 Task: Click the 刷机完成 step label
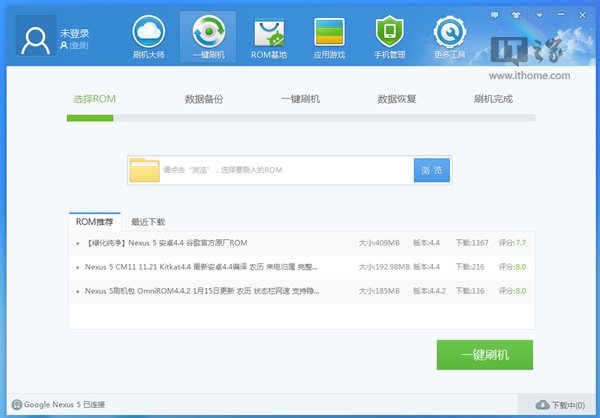(493, 99)
